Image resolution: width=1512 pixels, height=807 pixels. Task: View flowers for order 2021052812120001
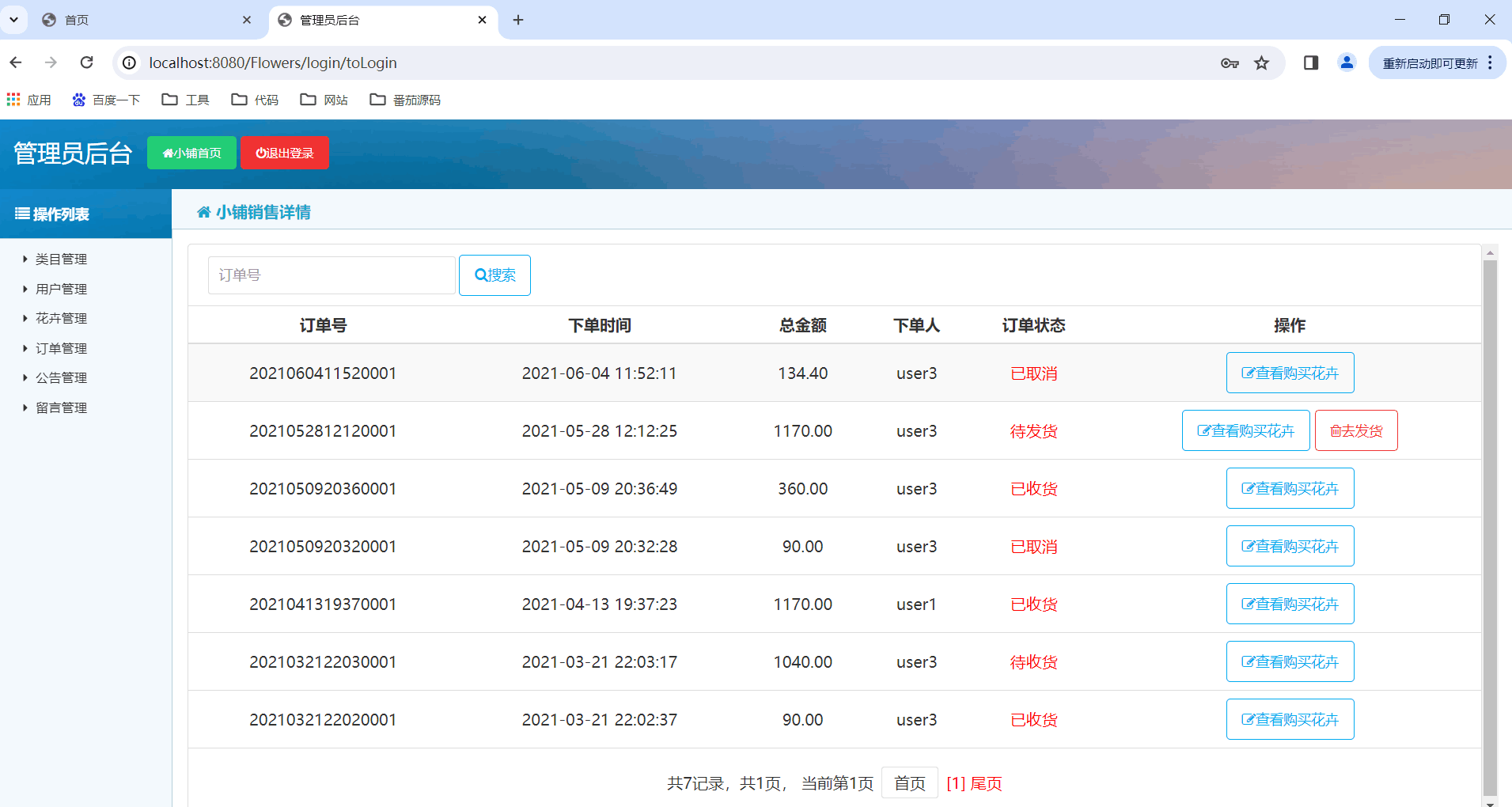[1245, 430]
